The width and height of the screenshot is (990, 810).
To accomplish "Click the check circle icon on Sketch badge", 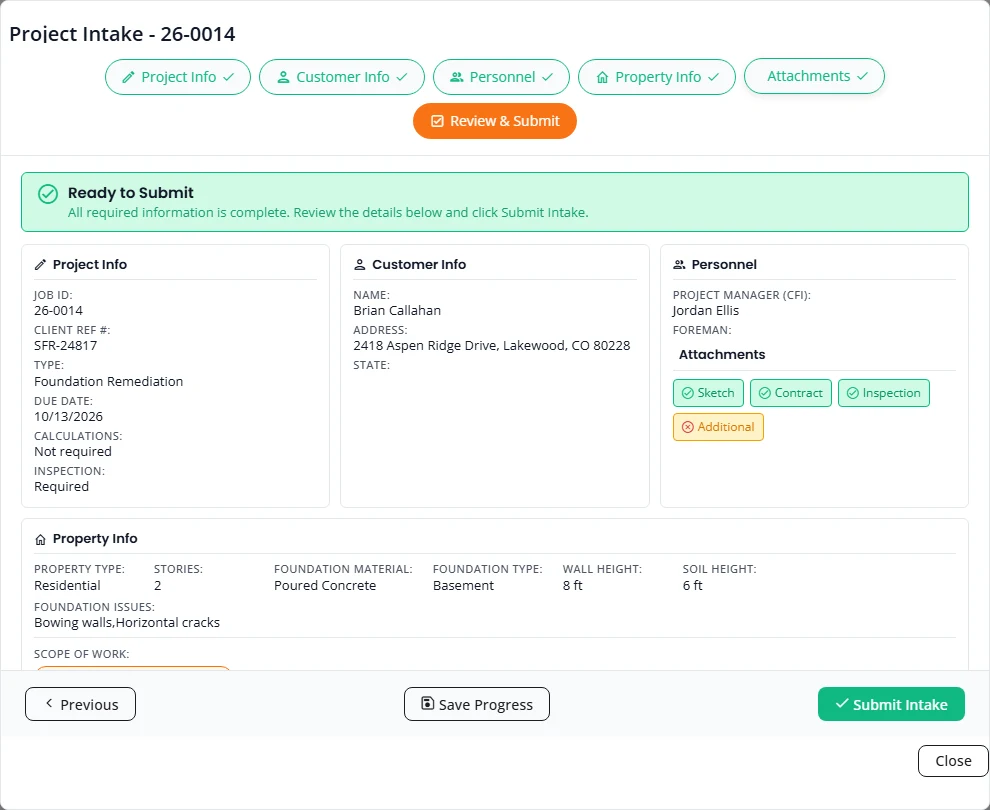I will [x=688, y=393].
